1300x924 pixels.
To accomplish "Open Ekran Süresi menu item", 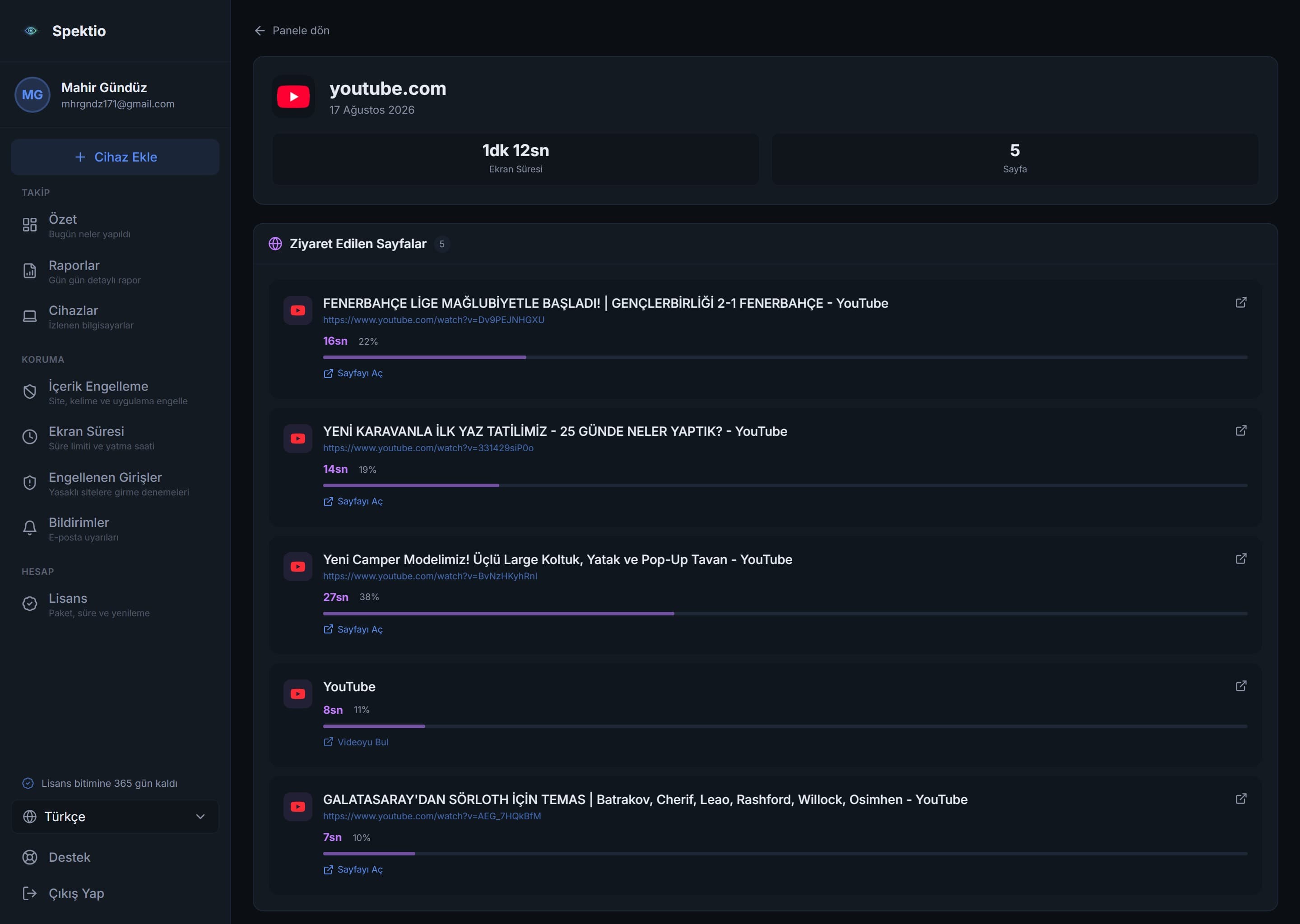I will tap(115, 438).
